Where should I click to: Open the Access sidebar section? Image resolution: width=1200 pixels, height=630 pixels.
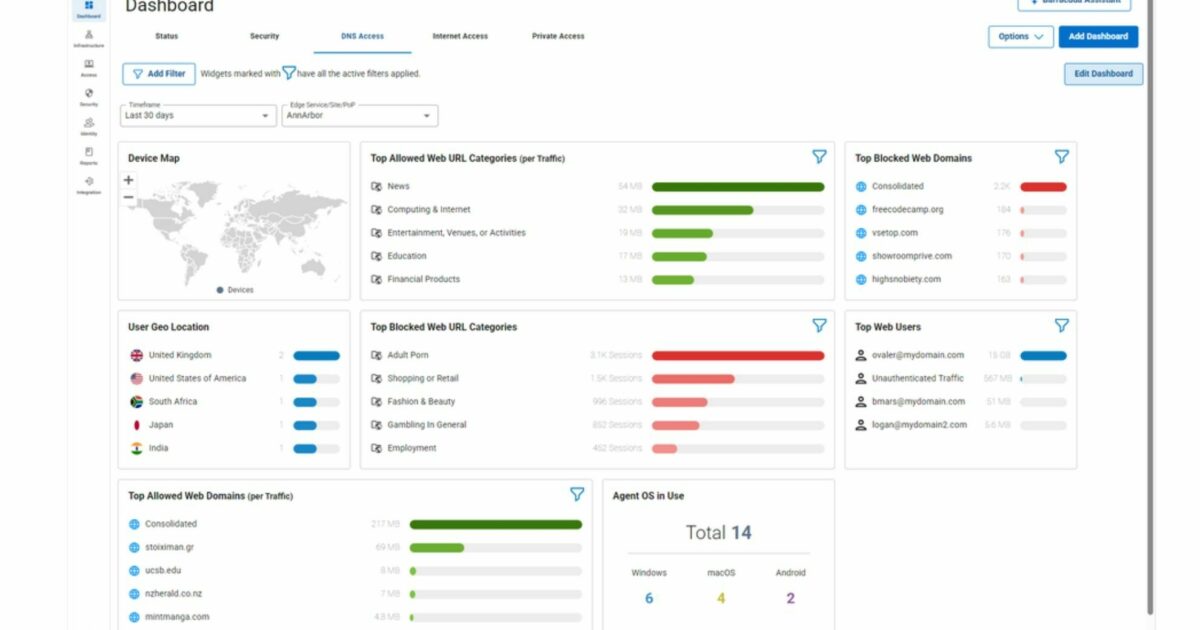click(x=89, y=68)
